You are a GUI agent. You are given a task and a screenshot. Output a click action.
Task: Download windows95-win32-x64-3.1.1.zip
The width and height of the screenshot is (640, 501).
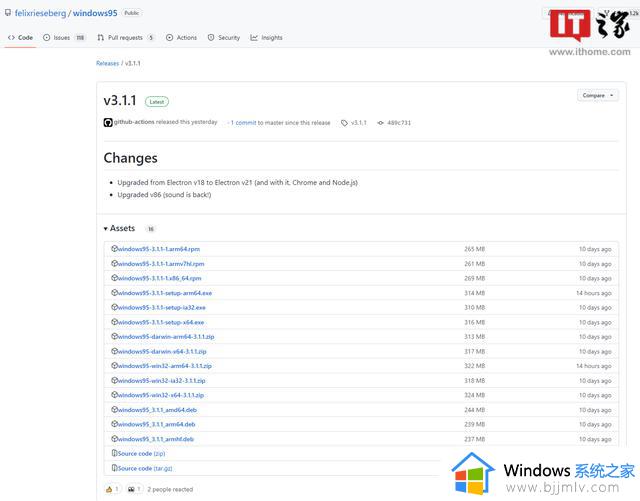160,395
